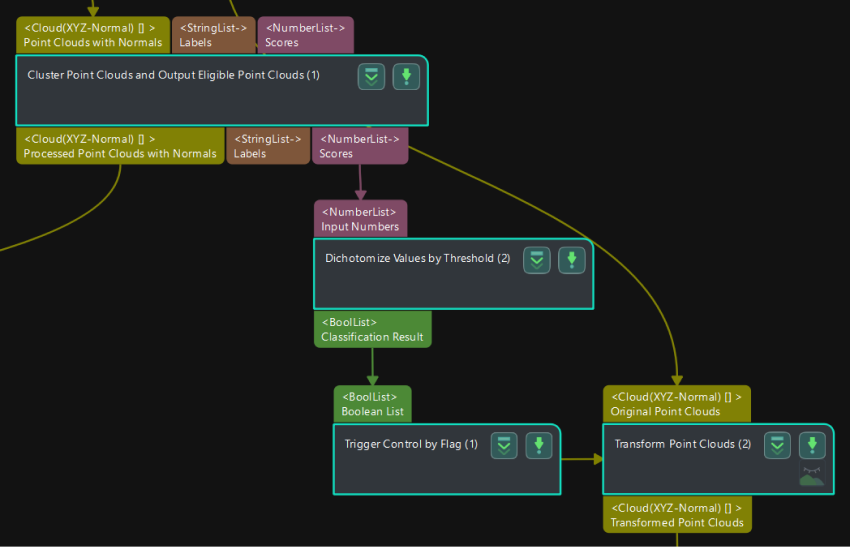850x547 pixels.
Task: Select the Dichotomize Values by Threshold (2) step
Action: click(454, 274)
